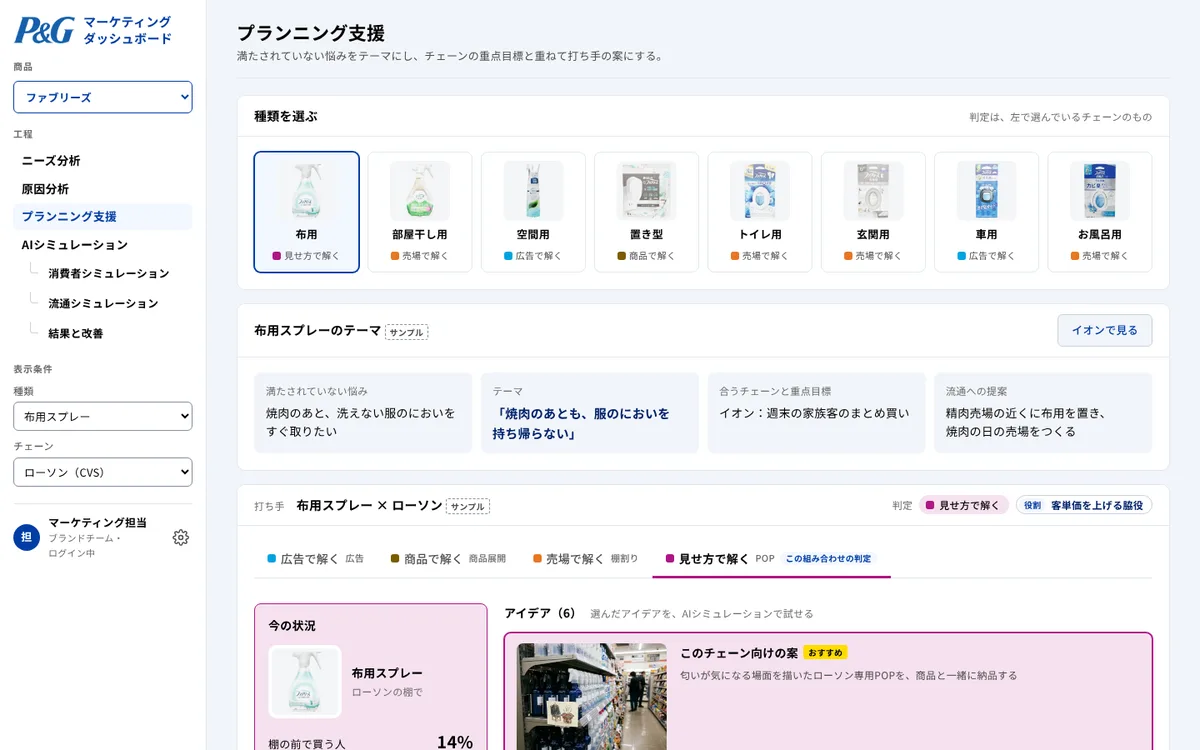The height and width of the screenshot is (750, 1200).
Task: Click the 役割 客単価を上げる脇役 badge
Action: tap(1084, 505)
